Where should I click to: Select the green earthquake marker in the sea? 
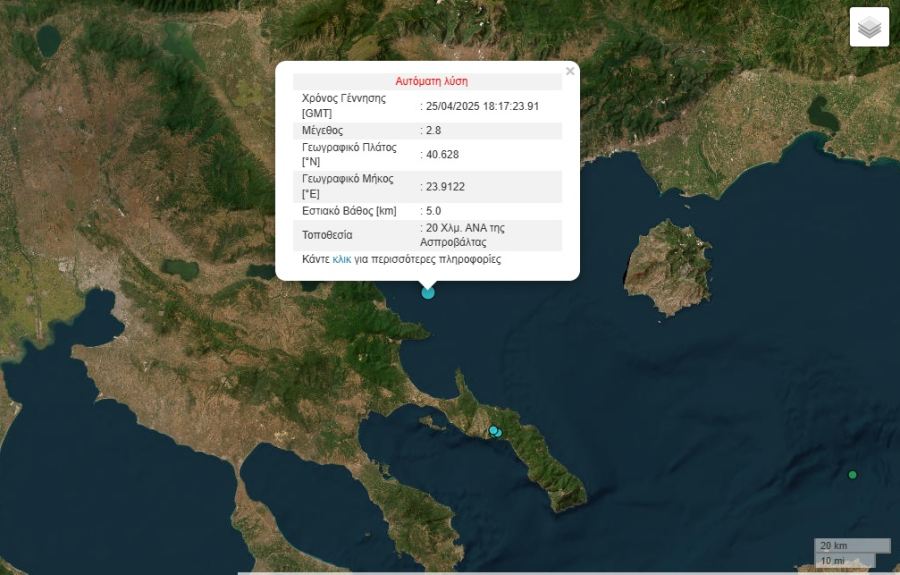click(852, 475)
